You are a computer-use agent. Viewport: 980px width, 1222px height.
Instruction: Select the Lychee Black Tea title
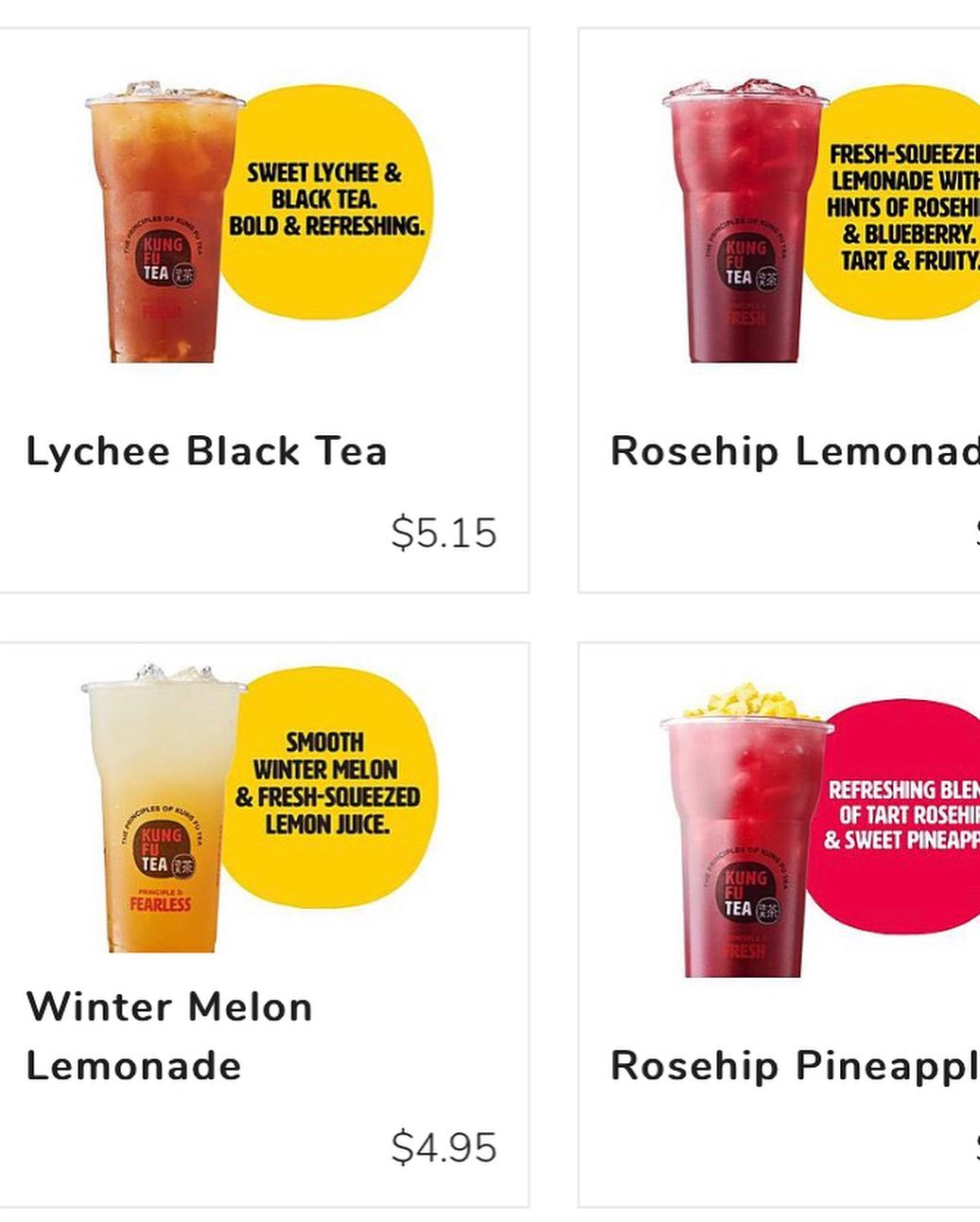click(206, 451)
